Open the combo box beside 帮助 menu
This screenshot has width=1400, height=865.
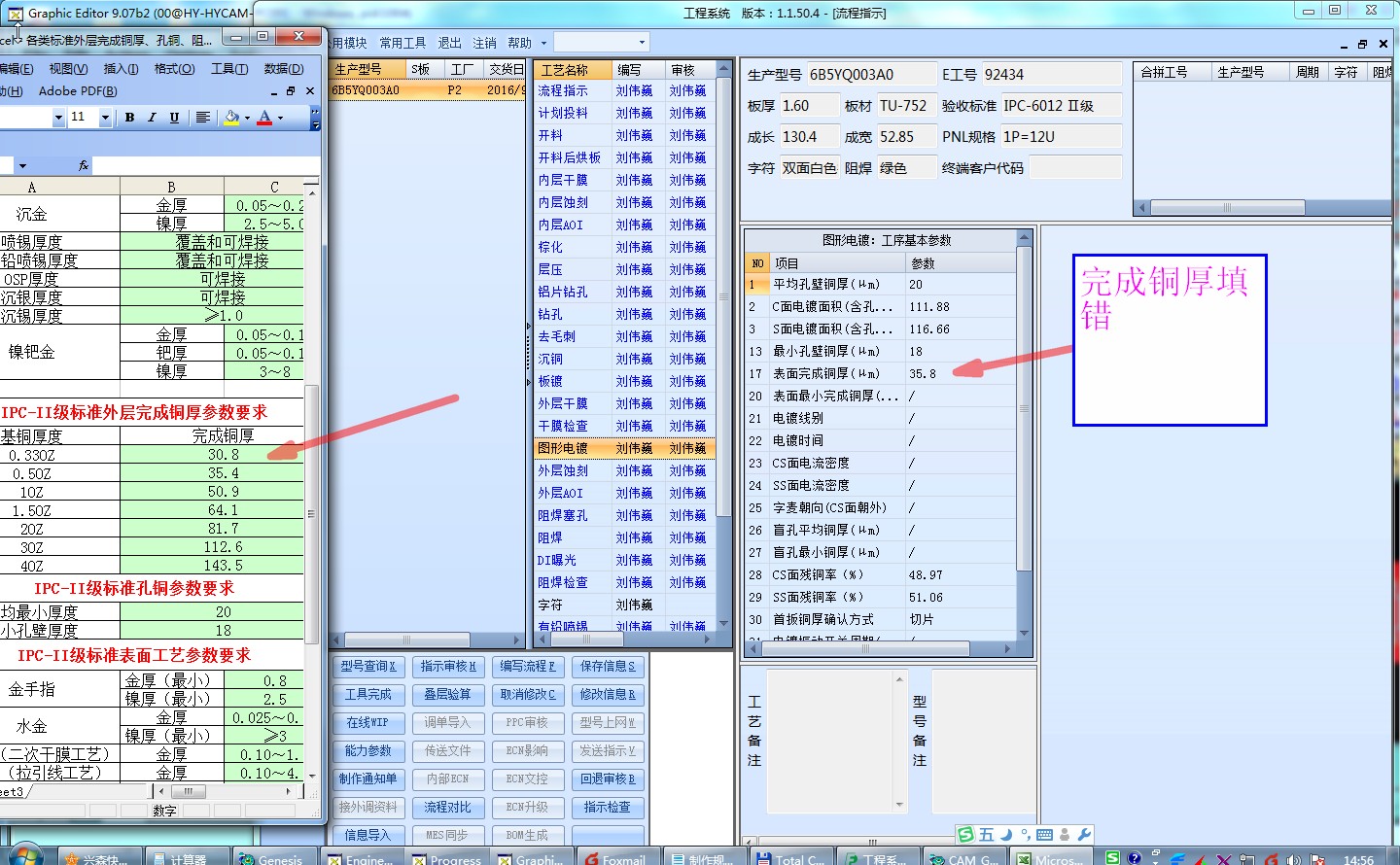(x=601, y=43)
